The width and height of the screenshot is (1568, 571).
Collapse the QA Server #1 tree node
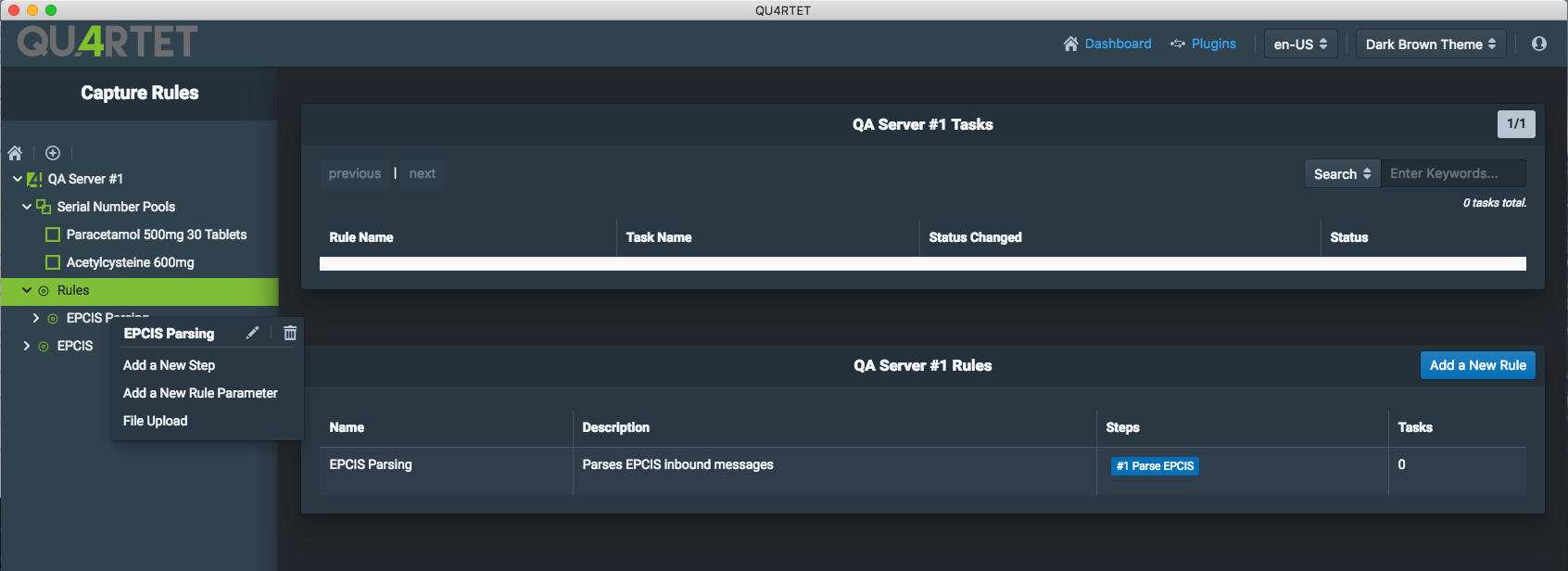(x=18, y=179)
